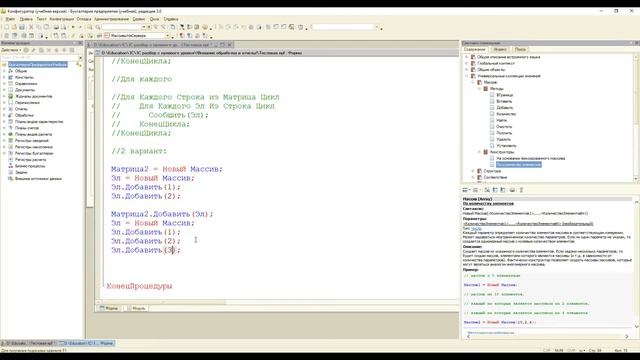The width and height of the screenshot is (640, 360).
Task: Click the Константы tree icon
Action: click(x=11, y=77)
